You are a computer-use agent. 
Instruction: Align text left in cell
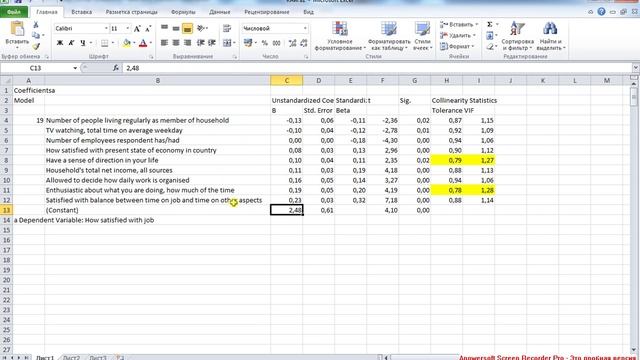[x=164, y=43]
